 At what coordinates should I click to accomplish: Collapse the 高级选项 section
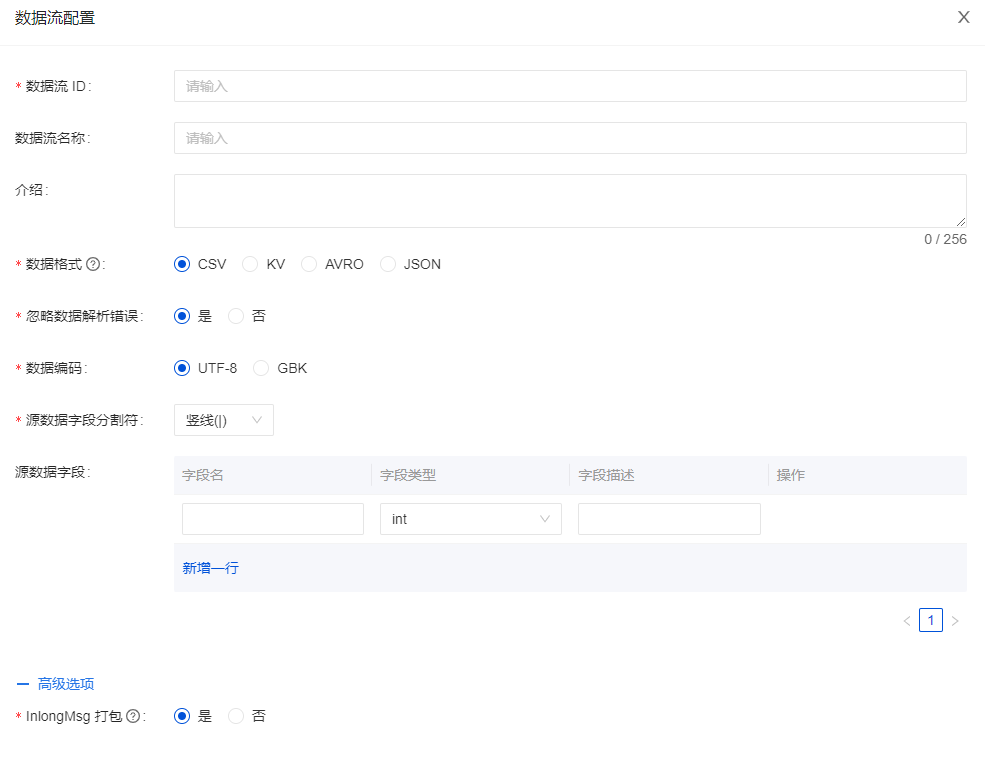pyautogui.click(x=56, y=684)
